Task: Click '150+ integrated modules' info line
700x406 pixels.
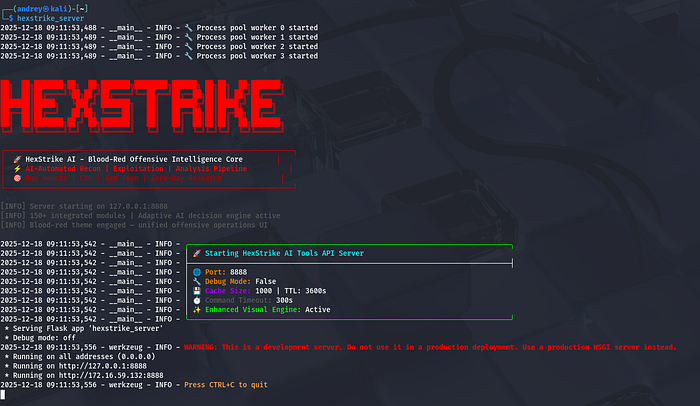Action: point(140,216)
